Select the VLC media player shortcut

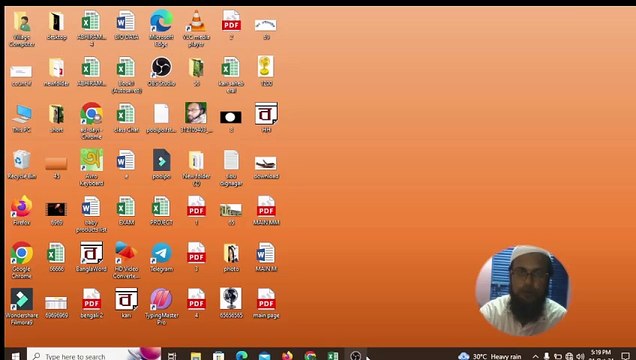point(196,28)
